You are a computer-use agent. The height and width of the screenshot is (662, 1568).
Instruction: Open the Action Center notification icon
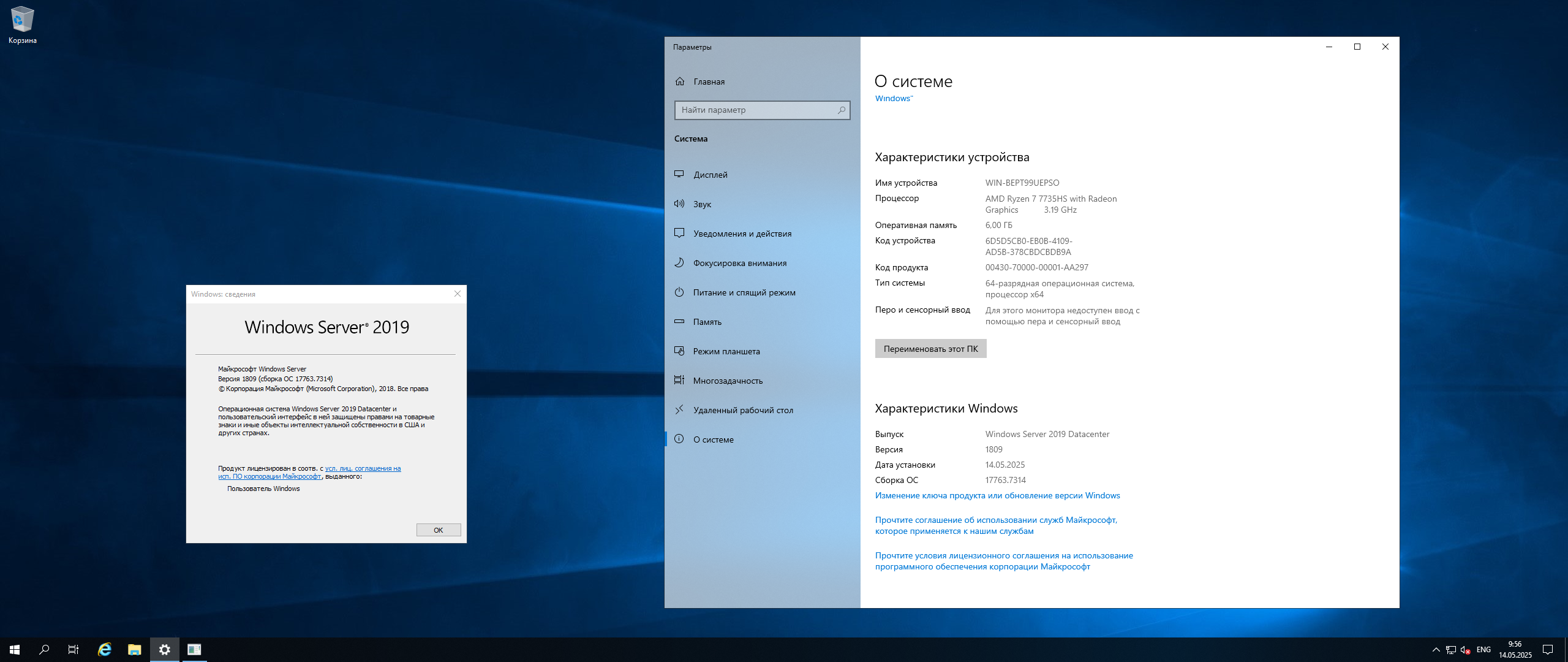[1548, 650]
